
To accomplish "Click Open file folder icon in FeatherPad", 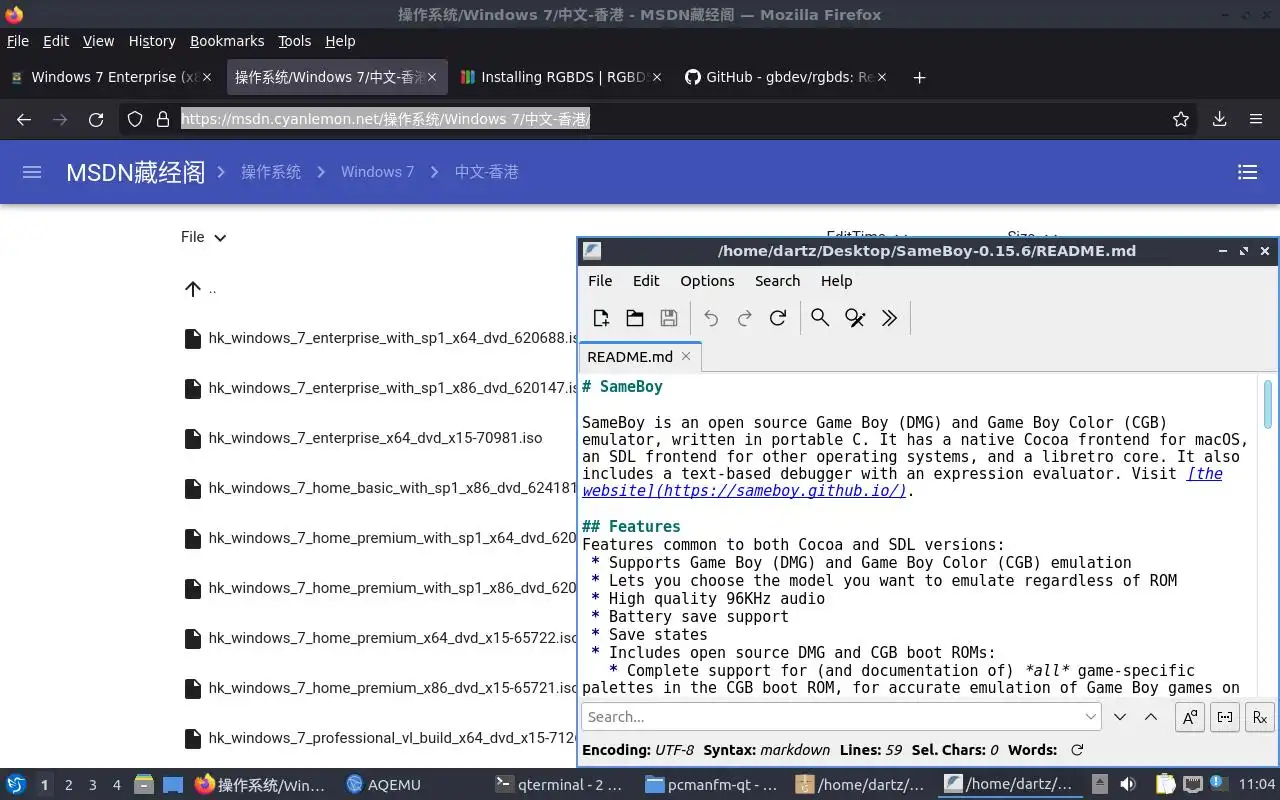I will coord(635,318).
